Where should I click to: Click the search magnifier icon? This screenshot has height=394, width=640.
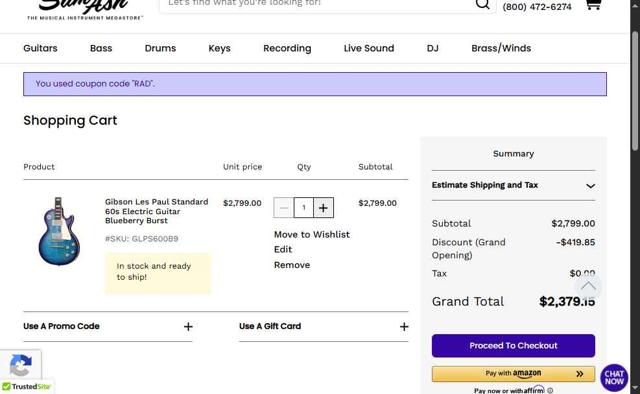[x=482, y=4]
